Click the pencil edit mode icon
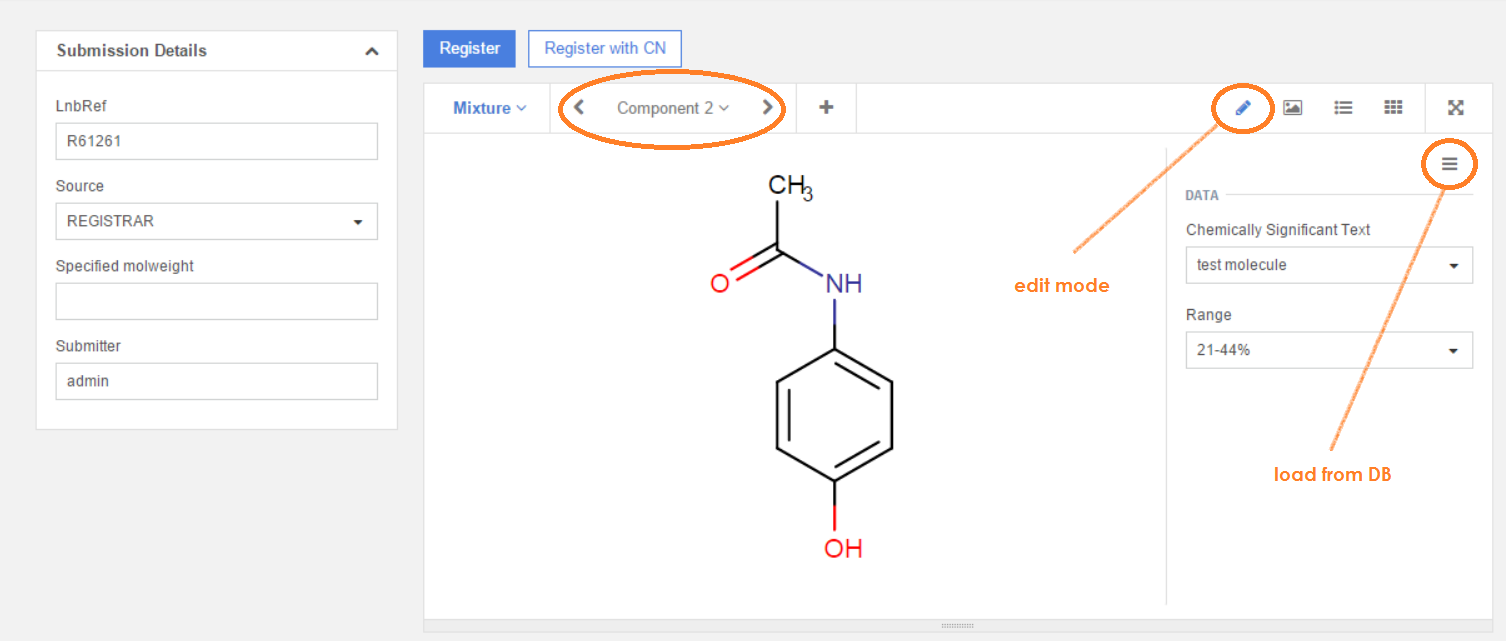1506x641 pixels. coord(1243,108)
